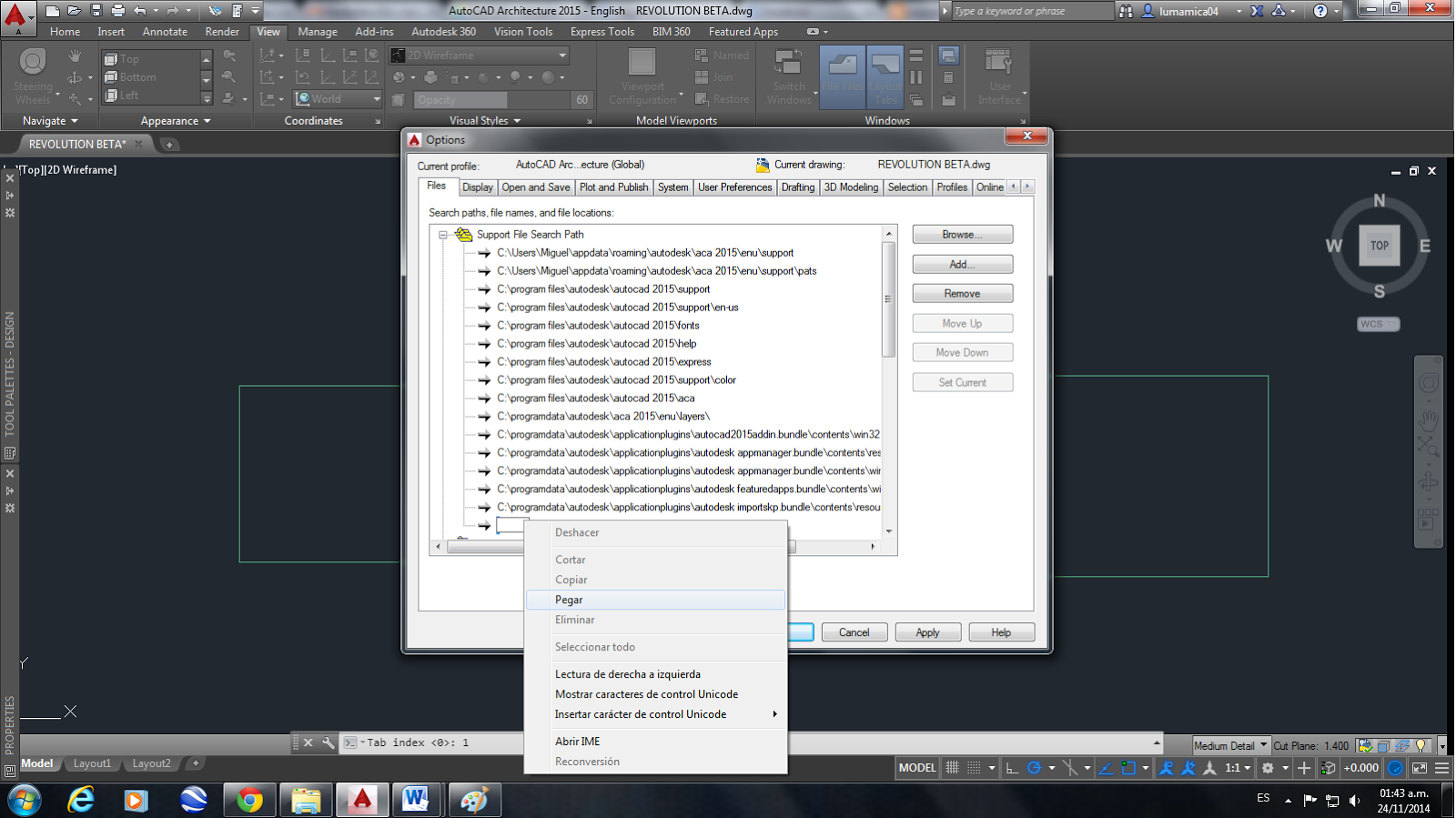Click the New drawing icon in quick access toolbar

tap(53, 11)
